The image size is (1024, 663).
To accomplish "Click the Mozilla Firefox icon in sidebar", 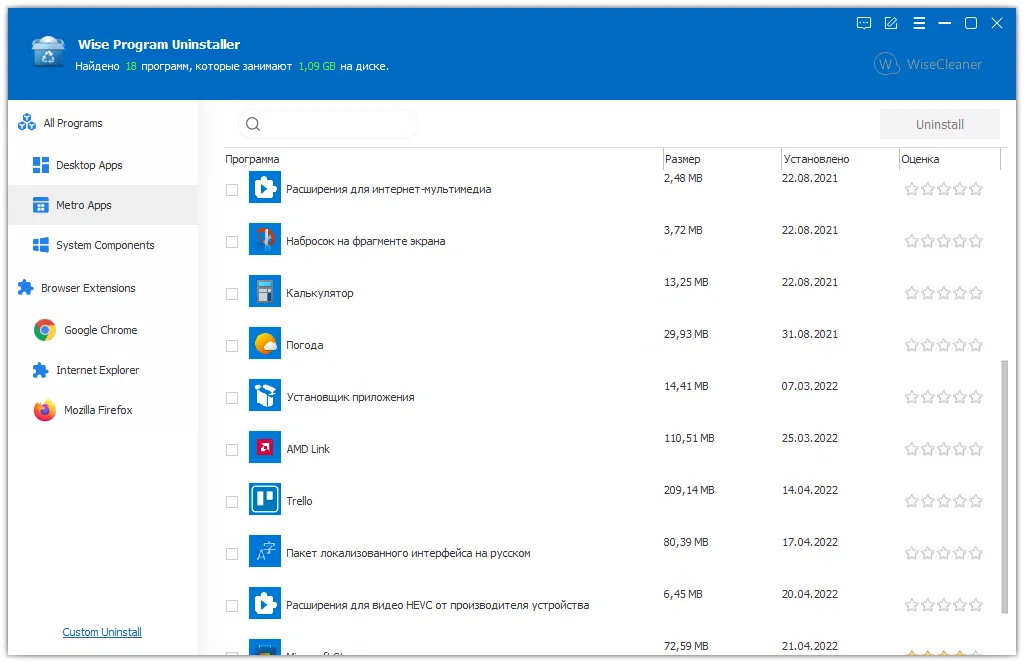I will pos(44,410).
